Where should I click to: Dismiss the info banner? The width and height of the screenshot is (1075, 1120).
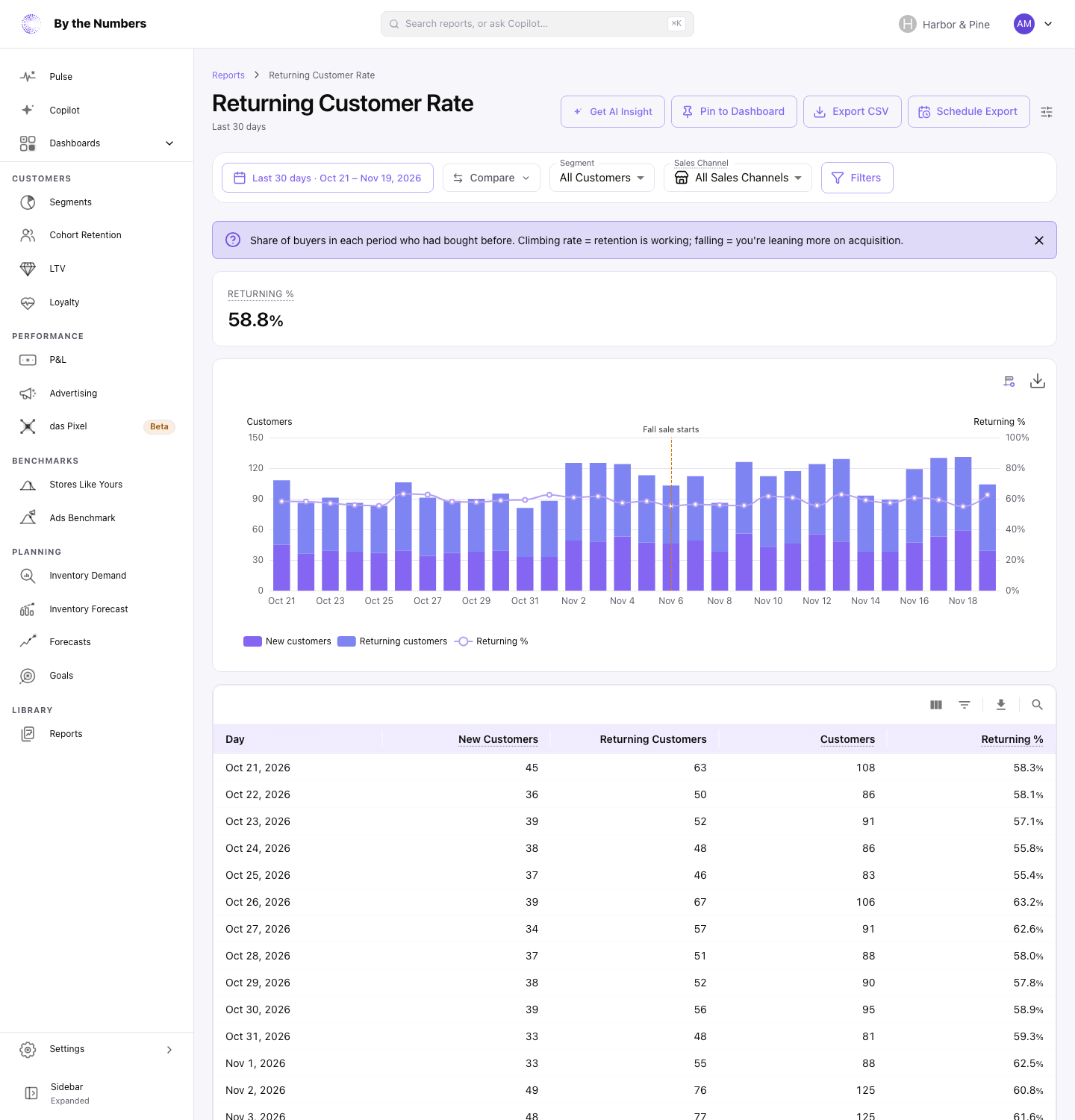1039,240
